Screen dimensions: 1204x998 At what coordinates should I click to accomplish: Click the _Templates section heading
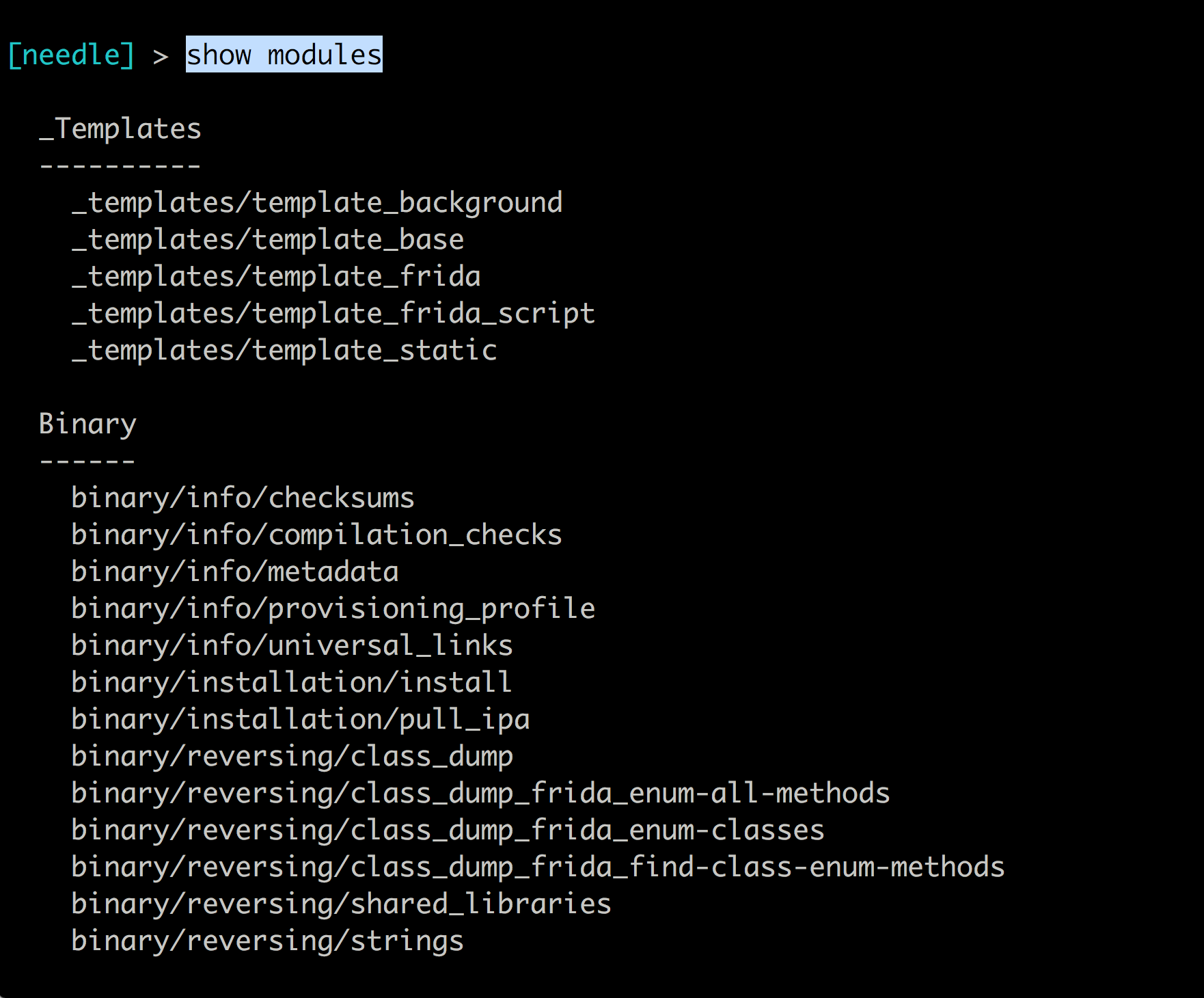tap(120, 129)
